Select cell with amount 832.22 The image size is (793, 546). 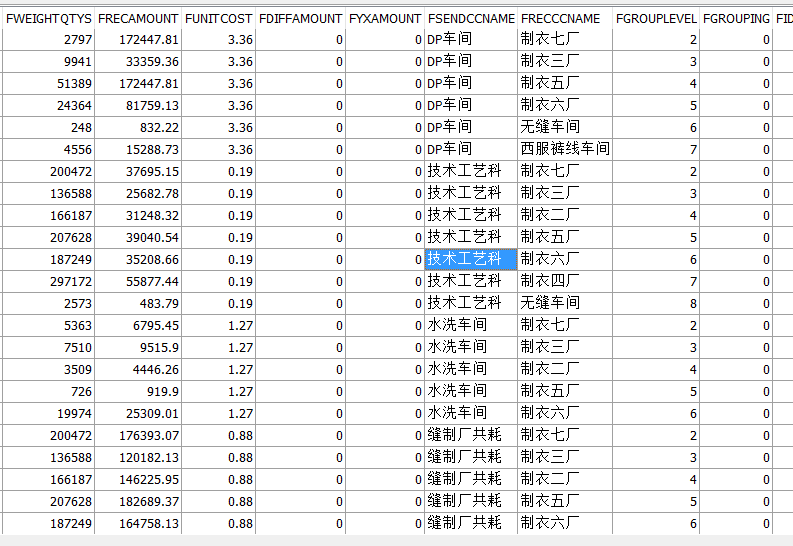pyautogui.click(x=138, y=127)
